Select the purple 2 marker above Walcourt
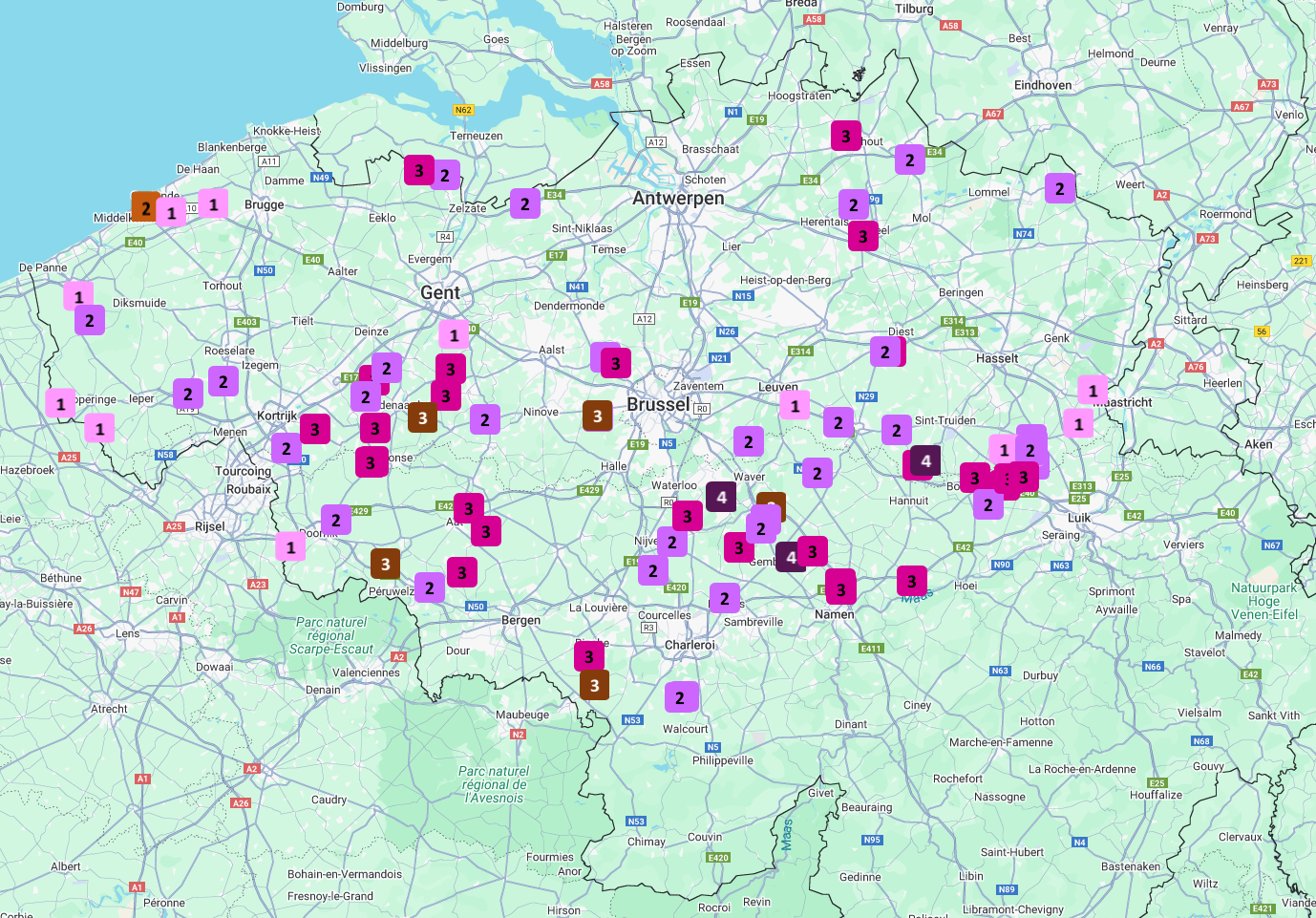 click(680, 697)
